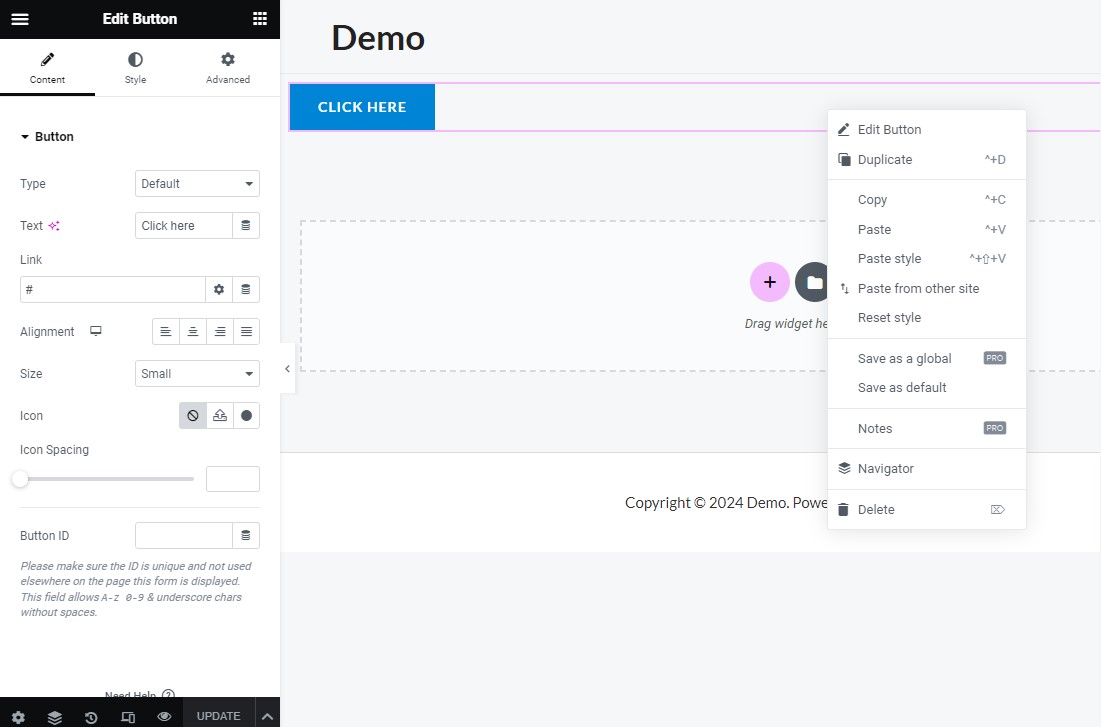
Task: Add template with folder icon
Action: pyautogui.click(x=813, y=282)
